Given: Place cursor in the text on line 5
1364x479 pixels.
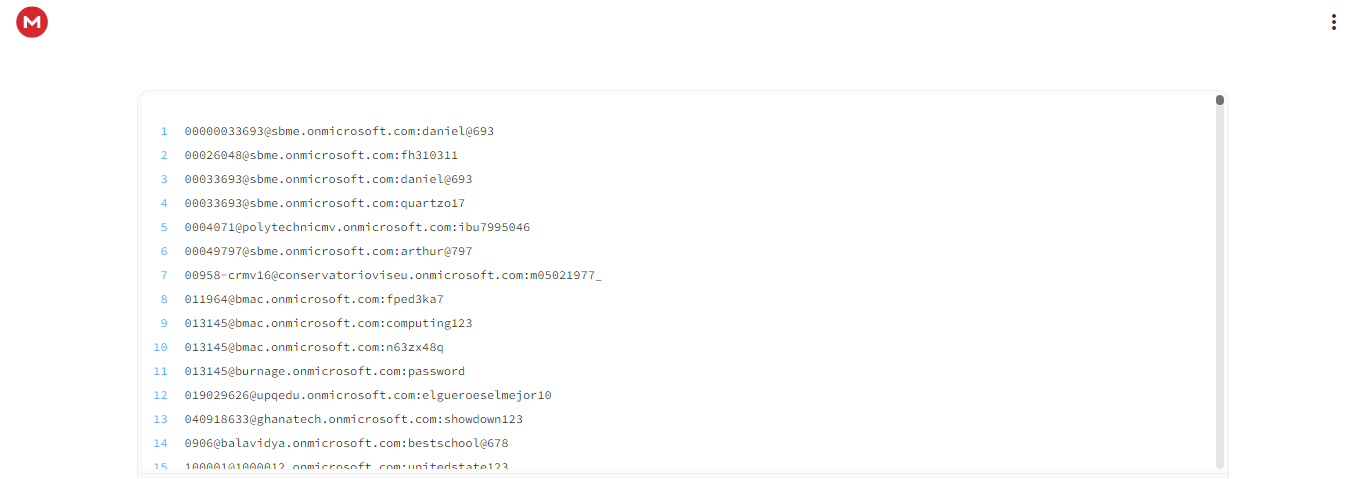Looking at the screenshot, I should click(x=357, y=227).
